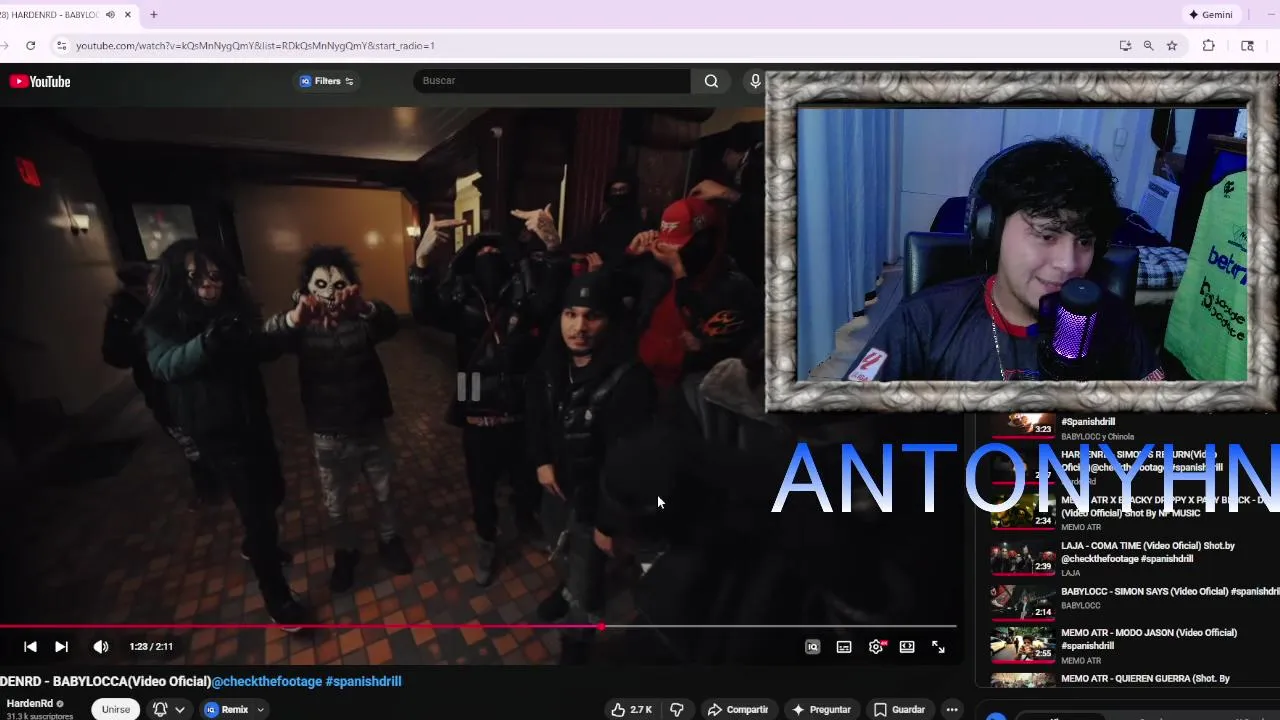Skip to previous video in playlist
The height and width of the screenshot is (720, 1280).
[x=30, y=647]
